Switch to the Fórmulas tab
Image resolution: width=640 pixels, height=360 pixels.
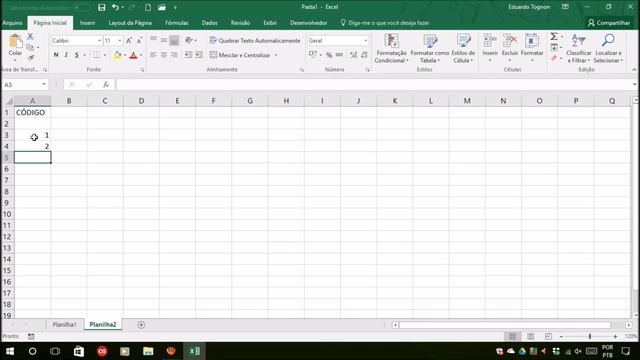(177, 23)
